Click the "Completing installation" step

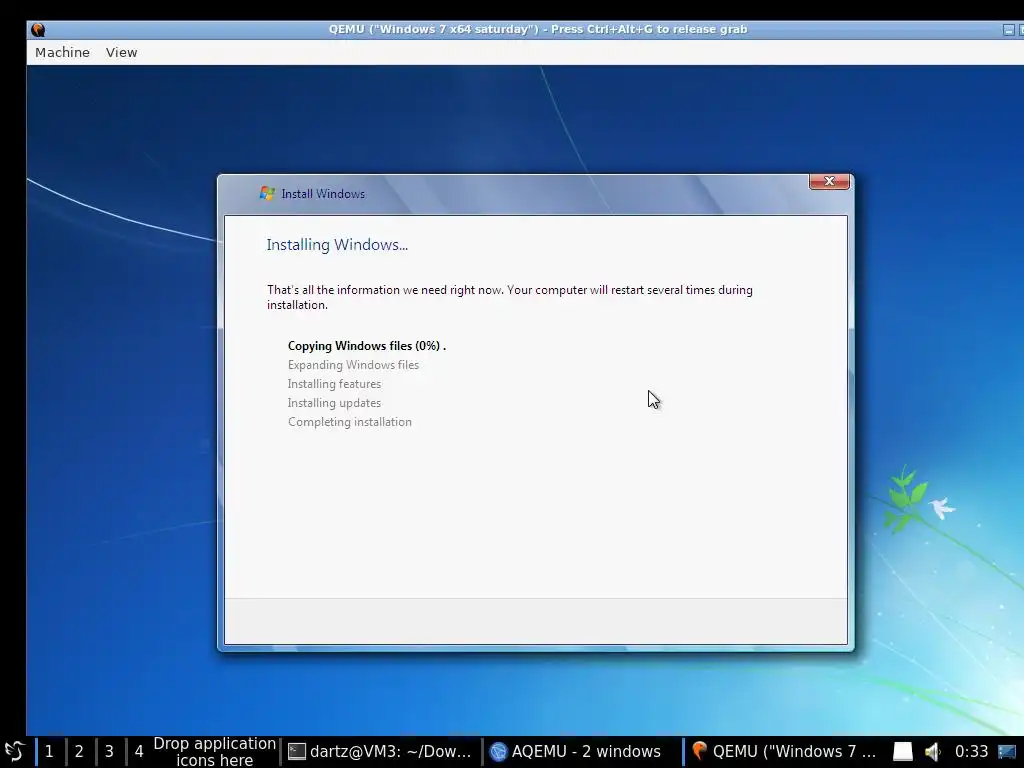pyautogui.click(x=350, y=422)
